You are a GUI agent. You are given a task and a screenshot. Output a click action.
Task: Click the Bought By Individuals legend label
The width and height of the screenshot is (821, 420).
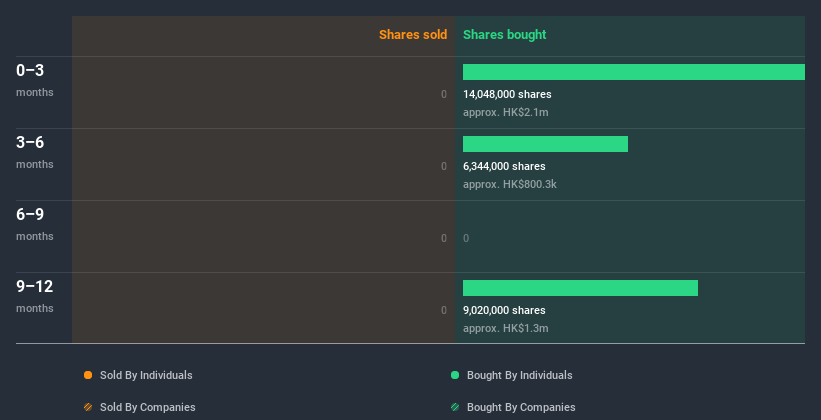pyautogui.click(x=519, y=375)
